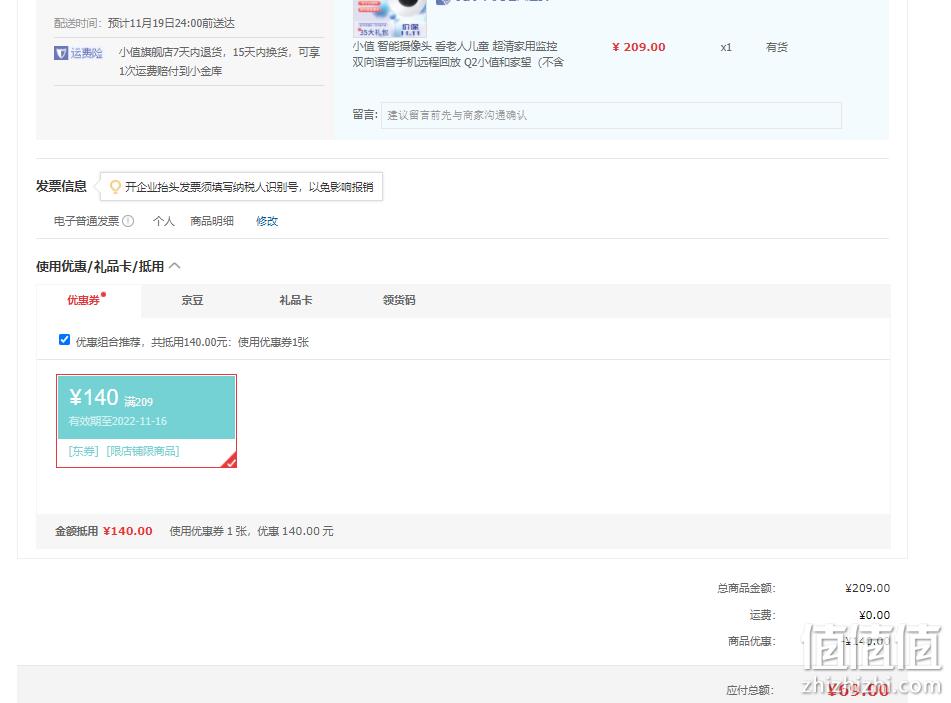Click the 留言 message input field
Image resolution: width=951 pixels, height=703 pixels.
coord(611,115)
